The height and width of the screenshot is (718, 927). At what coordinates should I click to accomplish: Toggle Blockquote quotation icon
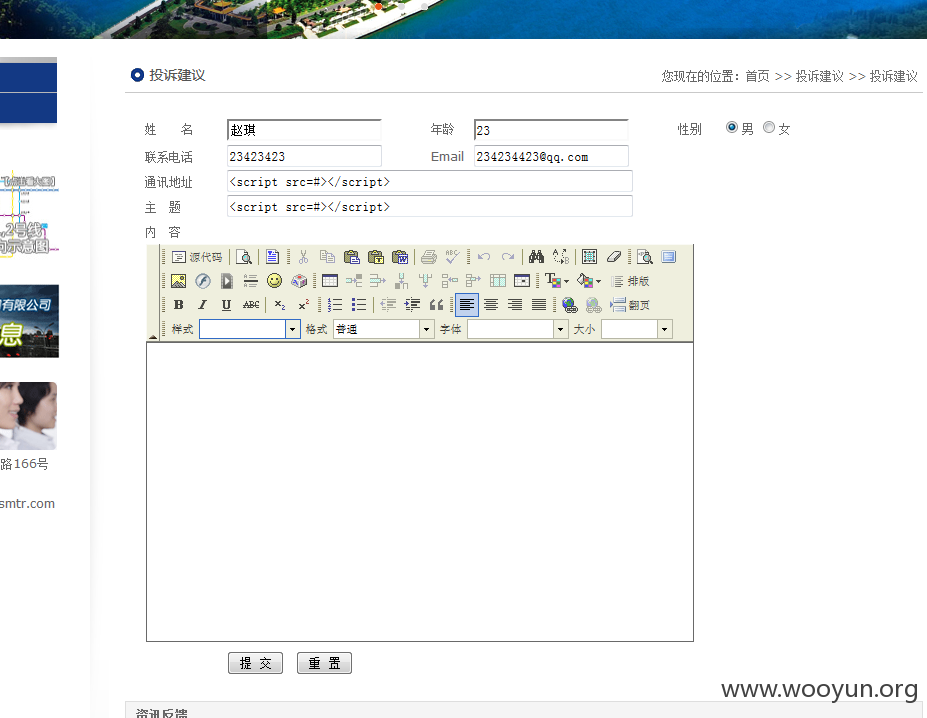pos(436,305)
